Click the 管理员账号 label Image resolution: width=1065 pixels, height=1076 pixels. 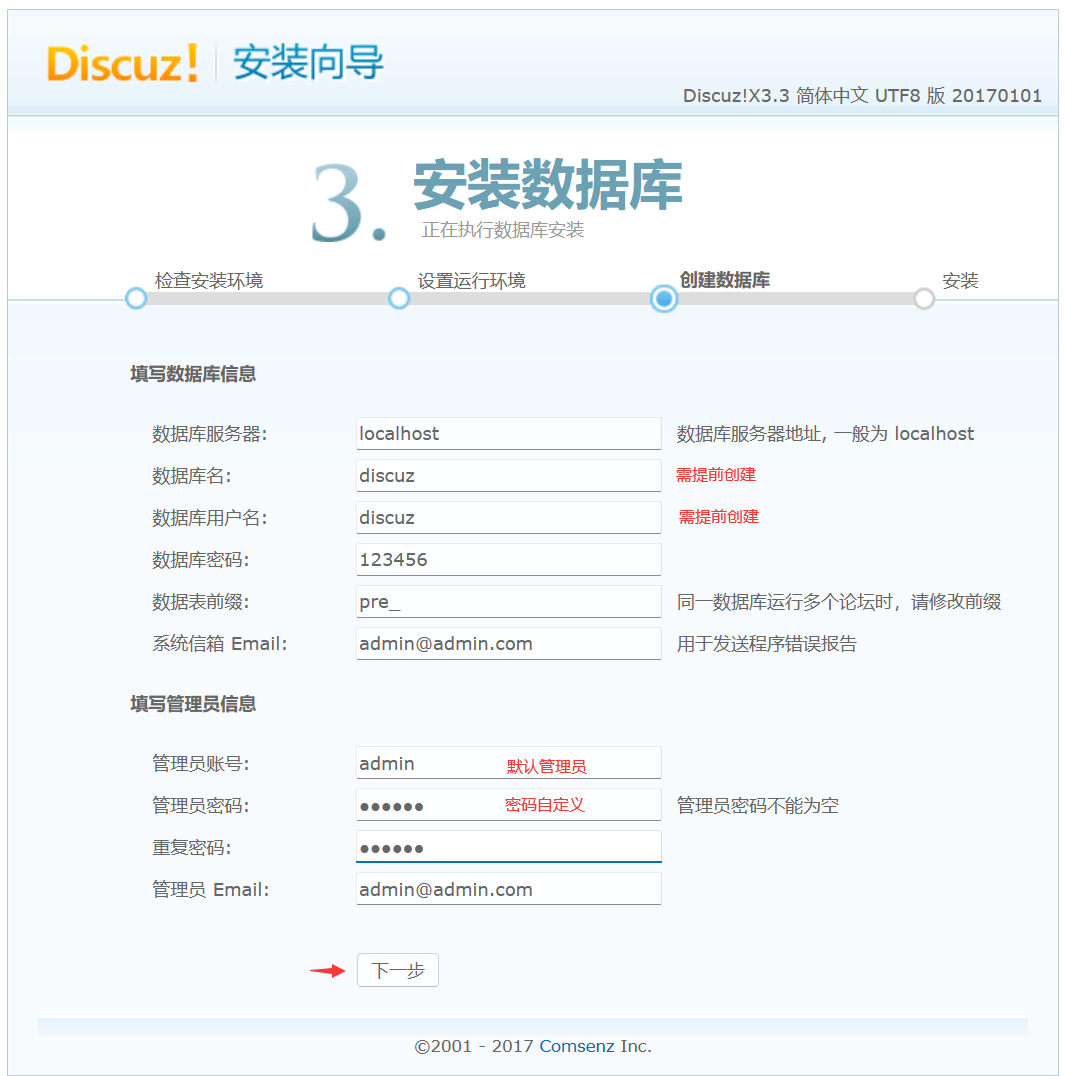coord(200,763)
